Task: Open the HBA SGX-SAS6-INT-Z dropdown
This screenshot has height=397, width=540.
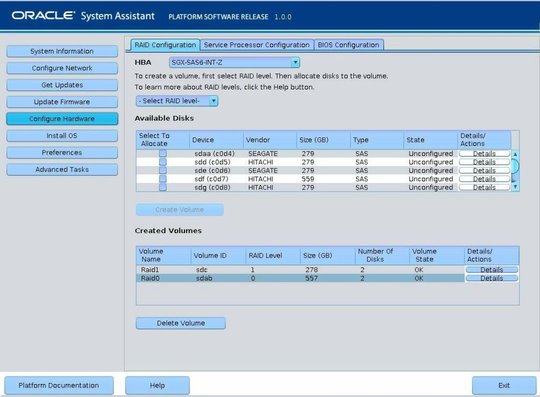Action: coord(234,62)
